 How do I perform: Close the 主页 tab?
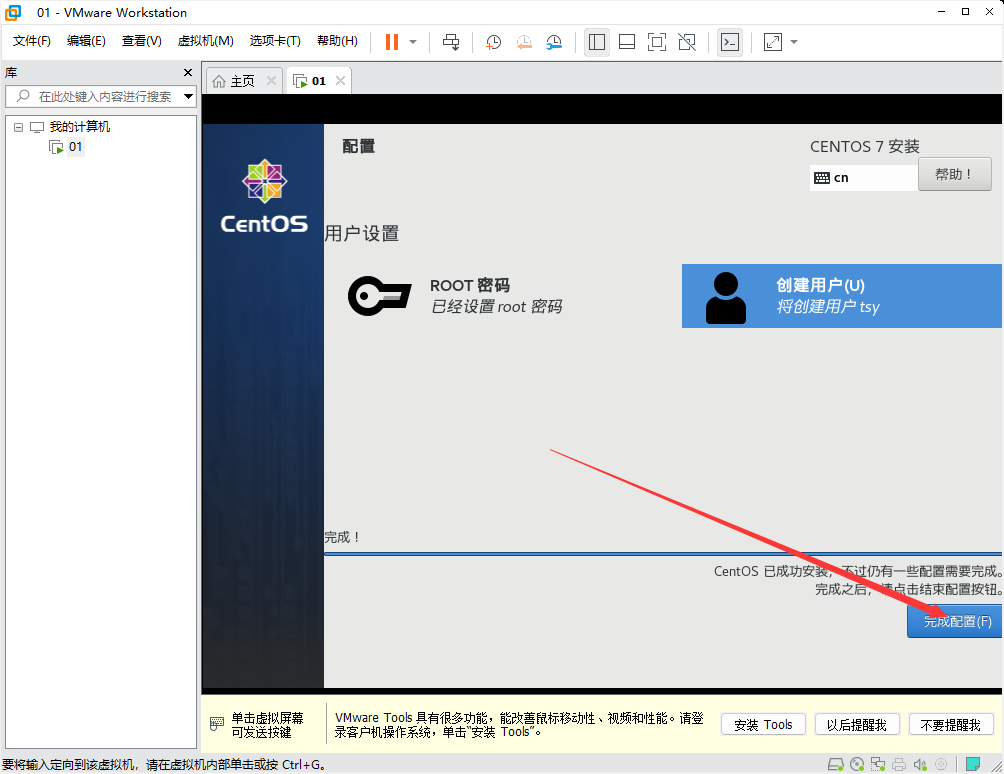pos(271,81)
